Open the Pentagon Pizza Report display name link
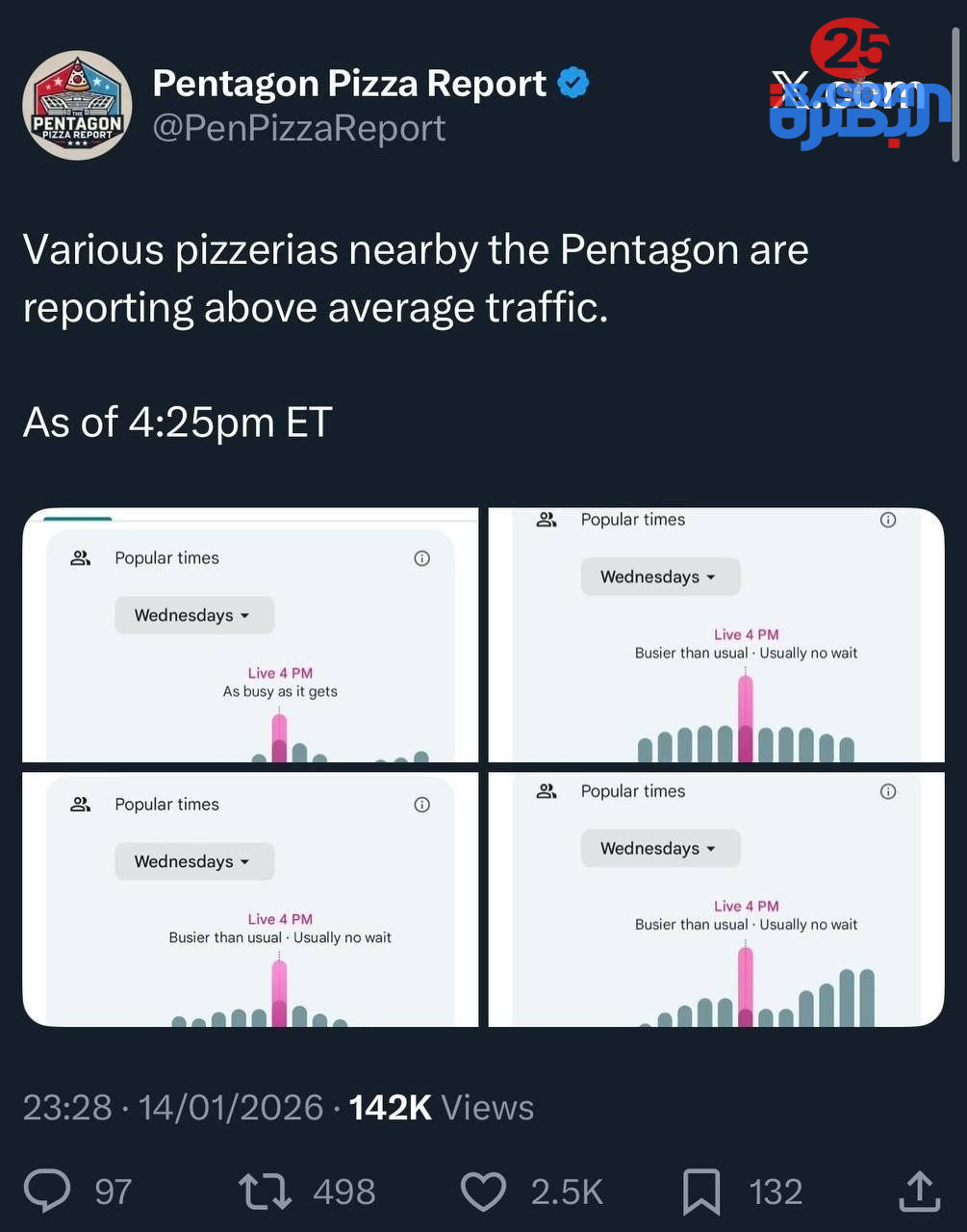The width and height of the screenshot is (967, 1232). coord(349,84)
